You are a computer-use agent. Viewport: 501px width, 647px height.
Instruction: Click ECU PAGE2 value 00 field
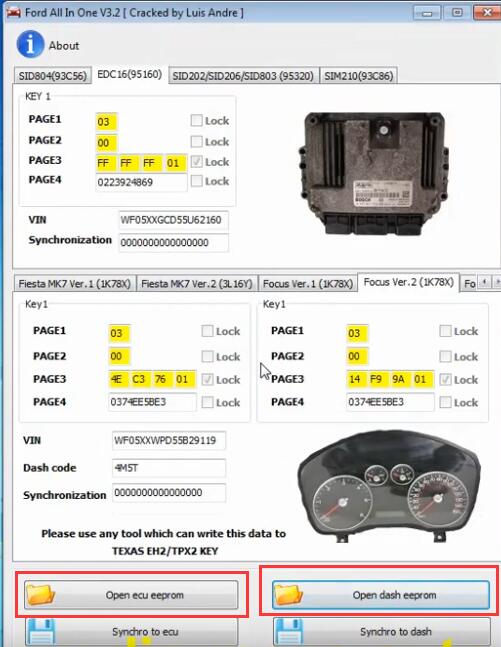coord(106,143)
